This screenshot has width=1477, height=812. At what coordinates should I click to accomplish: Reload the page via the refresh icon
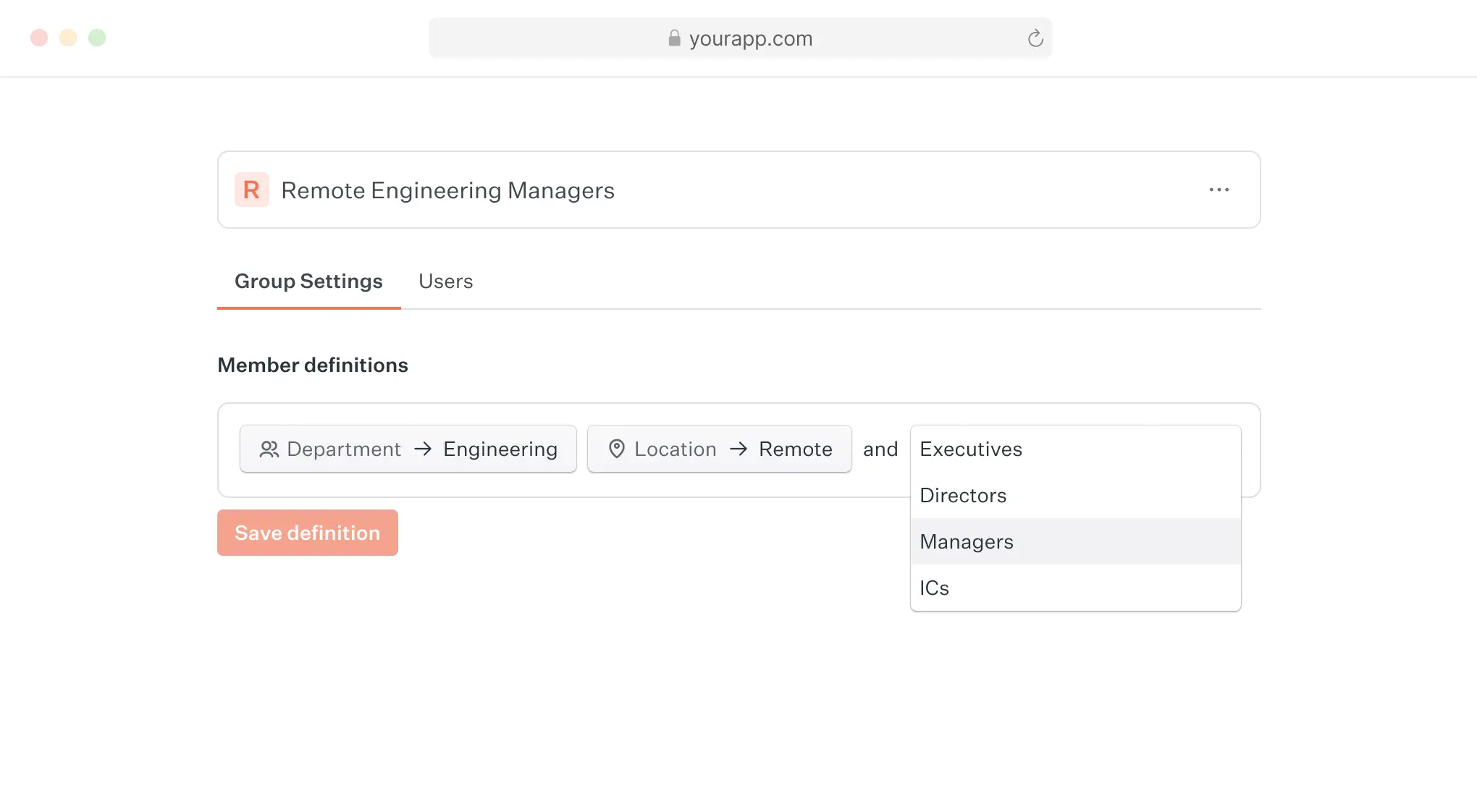point(1035,38)
